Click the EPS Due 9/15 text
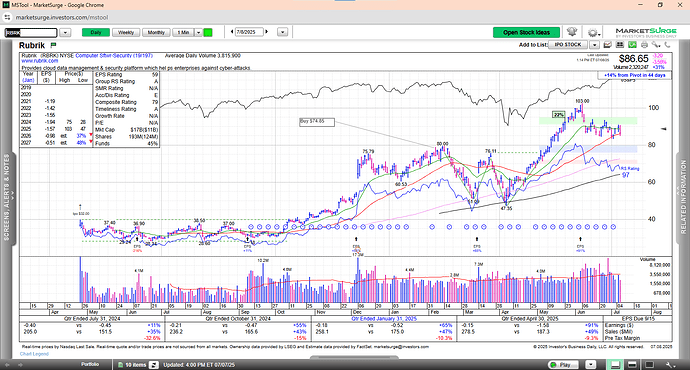The image size is (690, 370). click(638, 318)
